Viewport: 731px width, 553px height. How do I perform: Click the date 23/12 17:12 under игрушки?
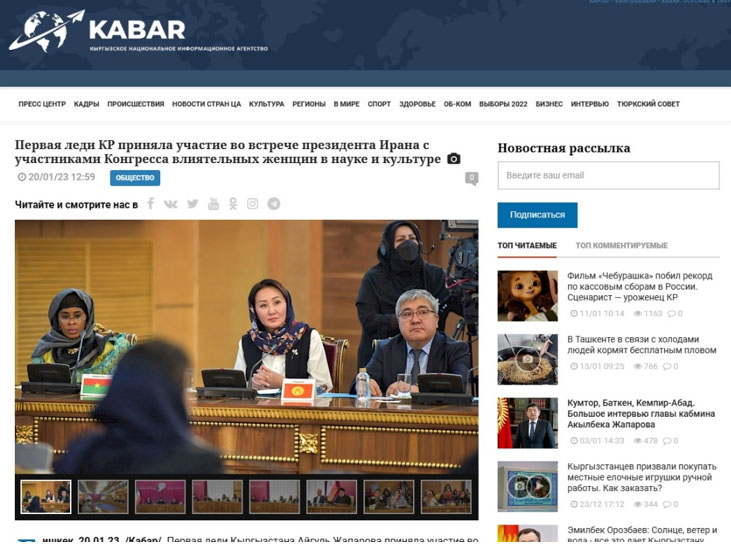[597, 504]
